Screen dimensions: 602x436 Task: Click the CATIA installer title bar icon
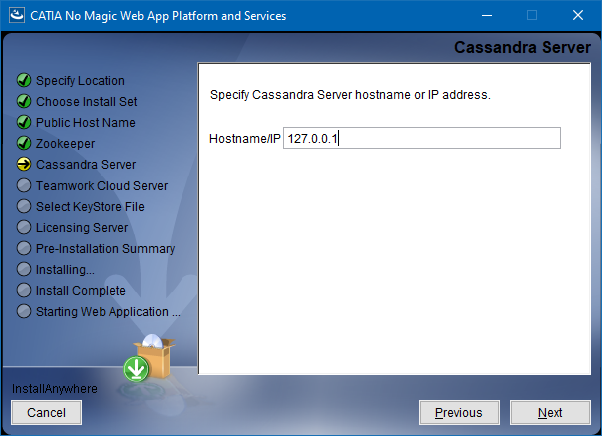(17, 15)
